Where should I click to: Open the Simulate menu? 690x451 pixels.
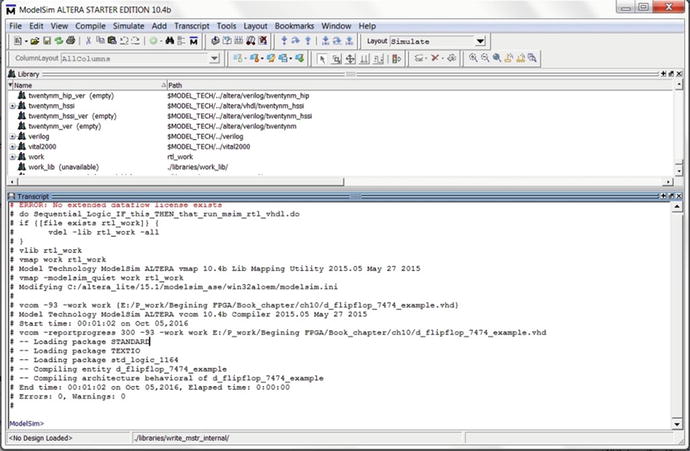coord(128,26)
